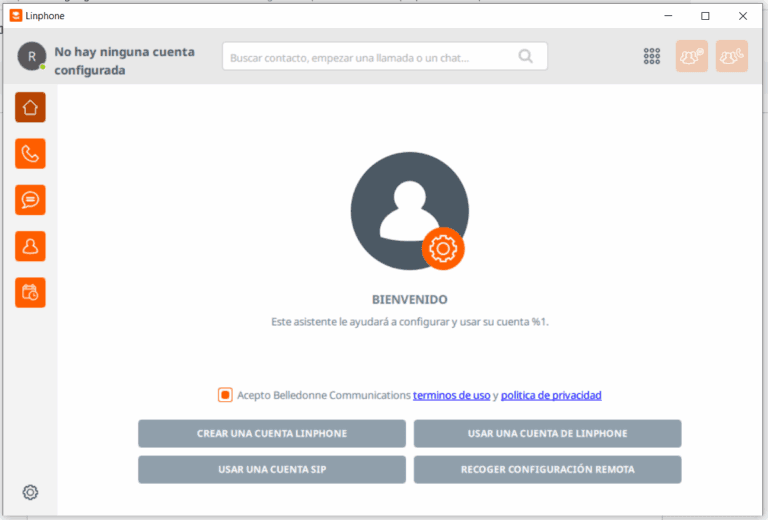The image size is (768, 520).
Task: Click Usar una cuenta de Linphone
Action: (548, 433)
